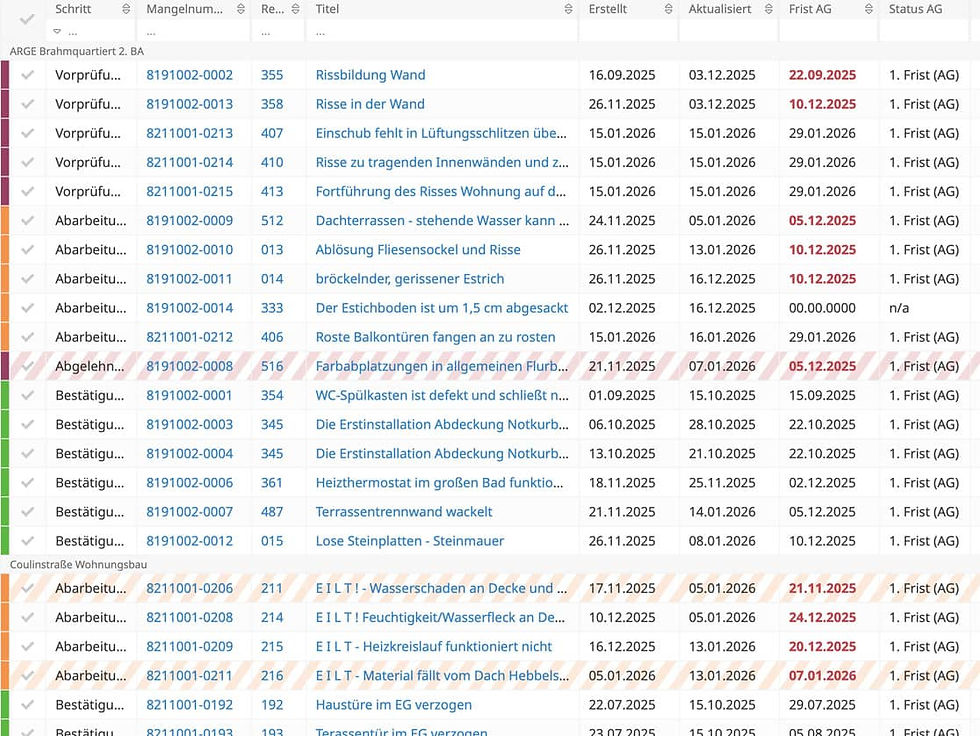Check the row for Terrassentrennwand wackelt
The height and width of the screenshot is (736, 980).
click(27, 512)
